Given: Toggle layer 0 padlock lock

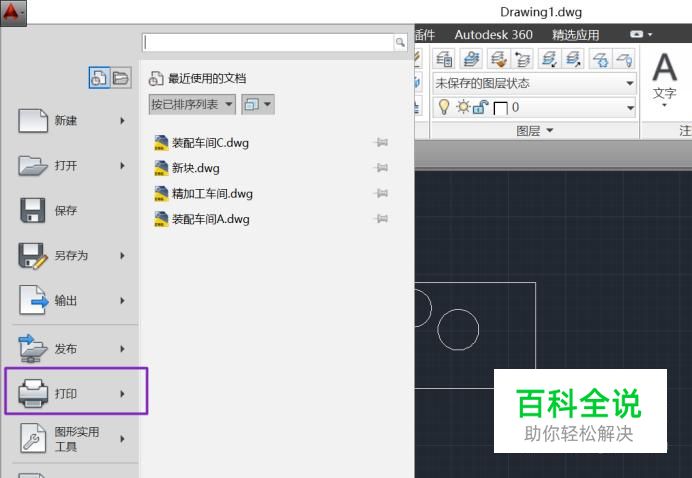Looking at the screenshot, I should click(x=480, y=107).
